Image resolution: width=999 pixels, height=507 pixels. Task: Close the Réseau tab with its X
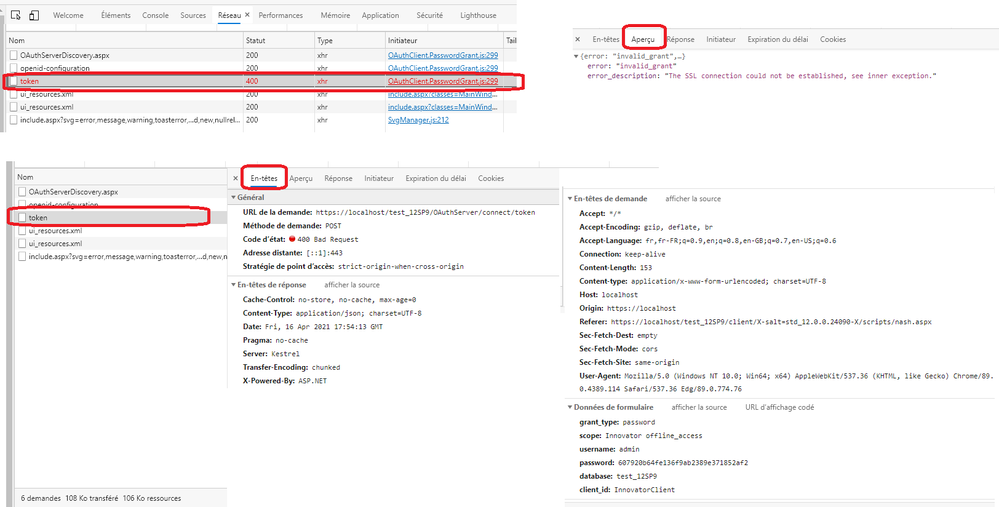click(x=249, y=16)
